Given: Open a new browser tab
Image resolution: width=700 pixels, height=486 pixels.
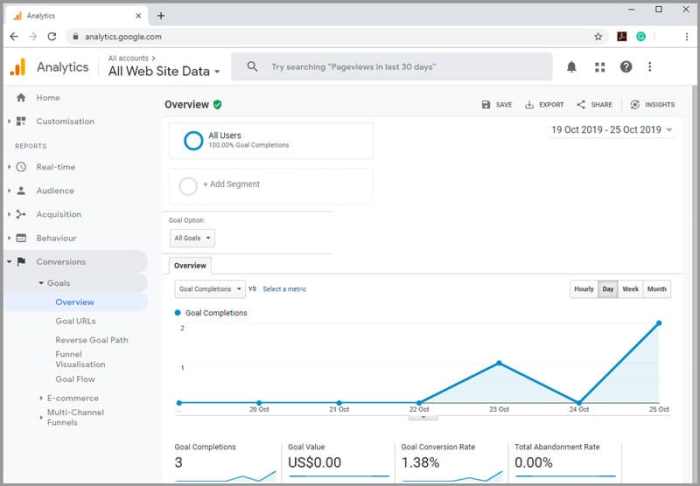Looking at the screenshot, I should tap(161, 16).
